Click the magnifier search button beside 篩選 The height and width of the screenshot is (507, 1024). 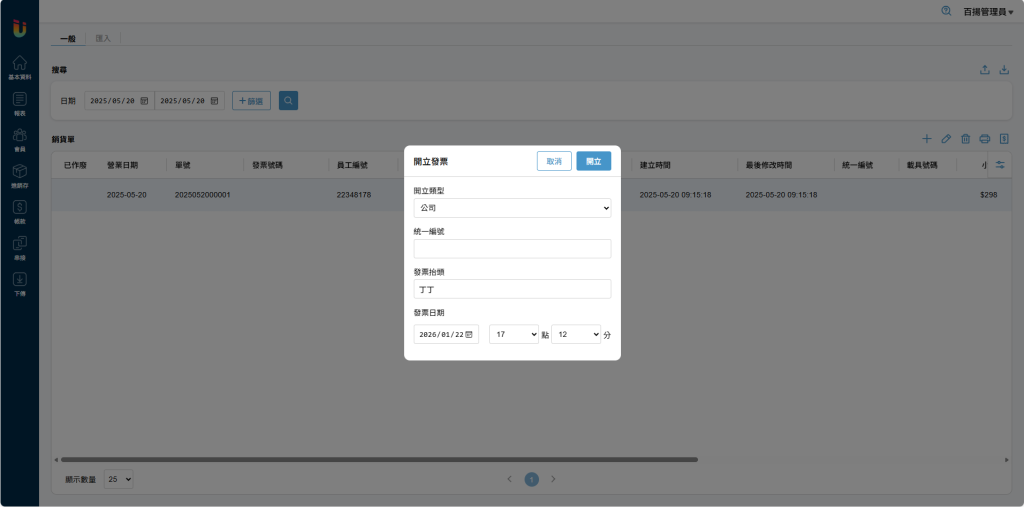(288, 101)
